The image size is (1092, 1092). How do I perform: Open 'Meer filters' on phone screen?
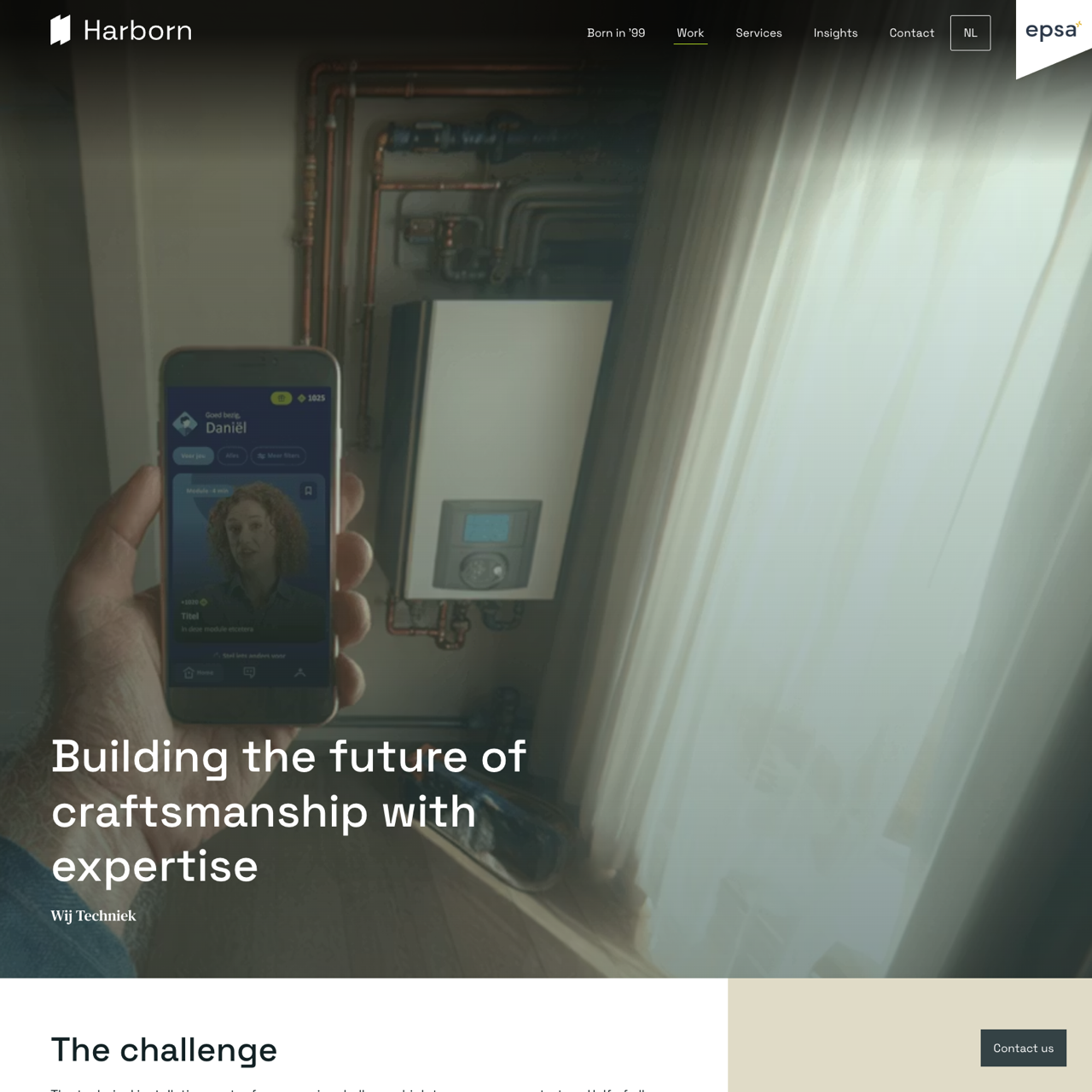point(278,456)
